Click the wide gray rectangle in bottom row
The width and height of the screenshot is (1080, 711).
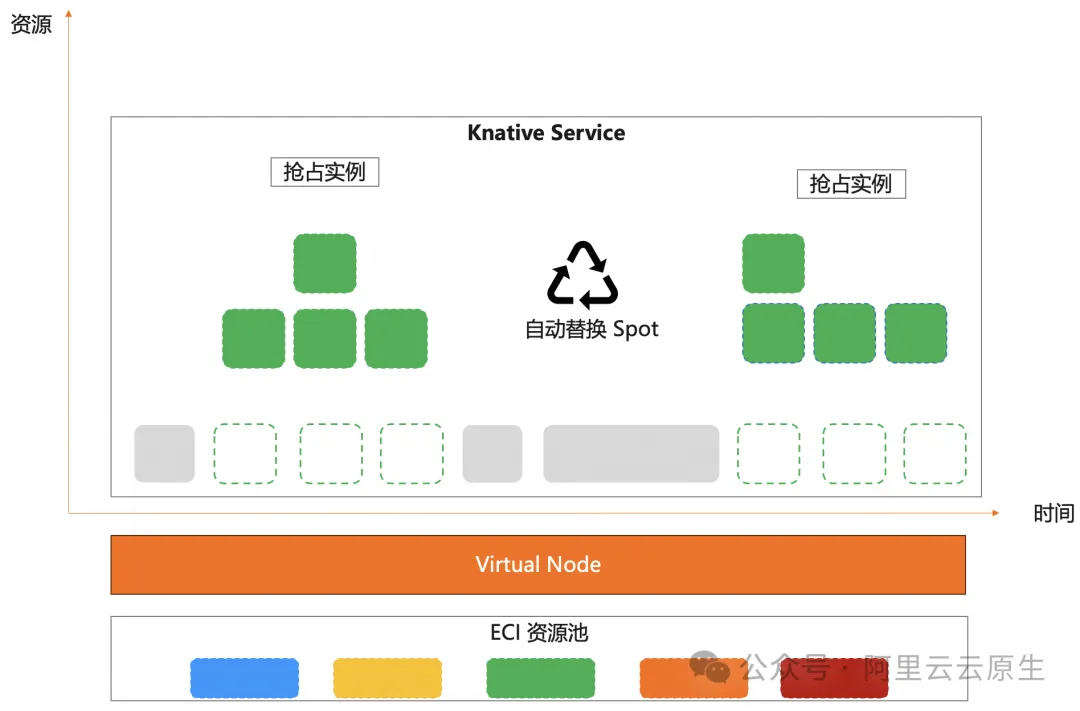tap(631, 453)
